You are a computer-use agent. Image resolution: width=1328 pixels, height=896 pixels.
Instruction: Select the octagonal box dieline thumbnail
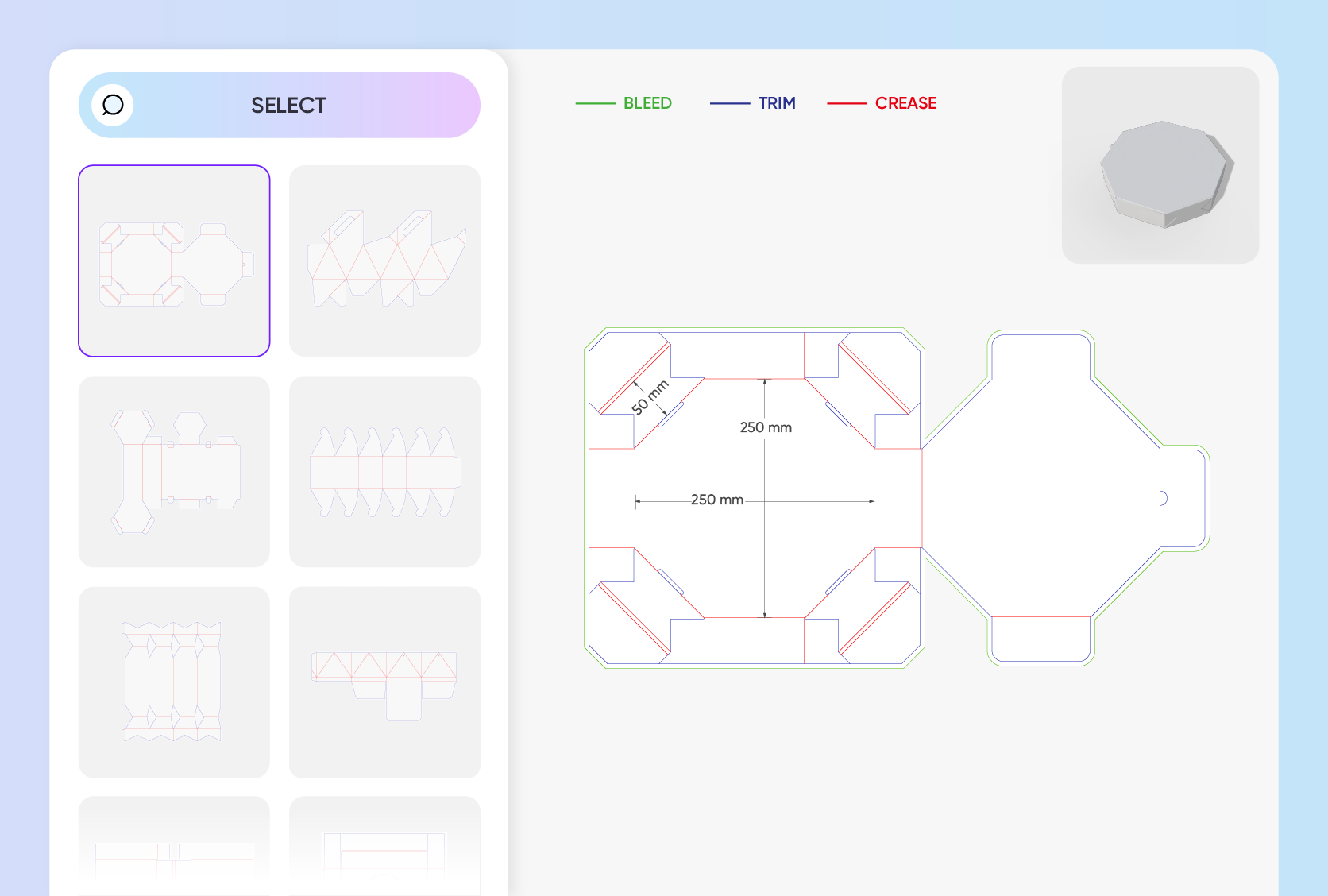pyautogui.click(x=174, y=261)
